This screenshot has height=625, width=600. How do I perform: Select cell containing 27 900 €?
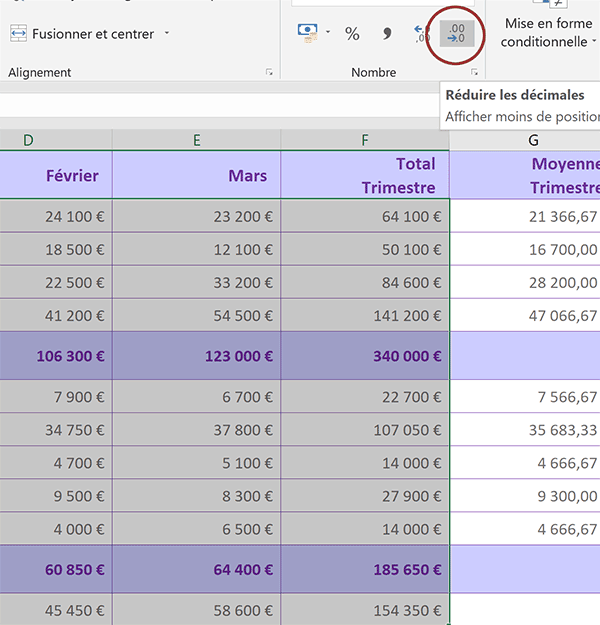pos(365,496)
